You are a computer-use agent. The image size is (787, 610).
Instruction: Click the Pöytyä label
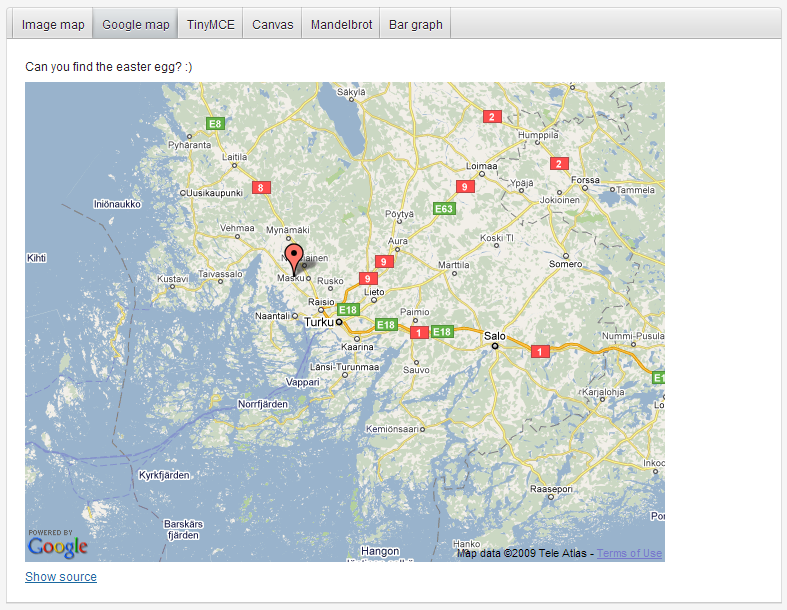[x=400, y=214]
